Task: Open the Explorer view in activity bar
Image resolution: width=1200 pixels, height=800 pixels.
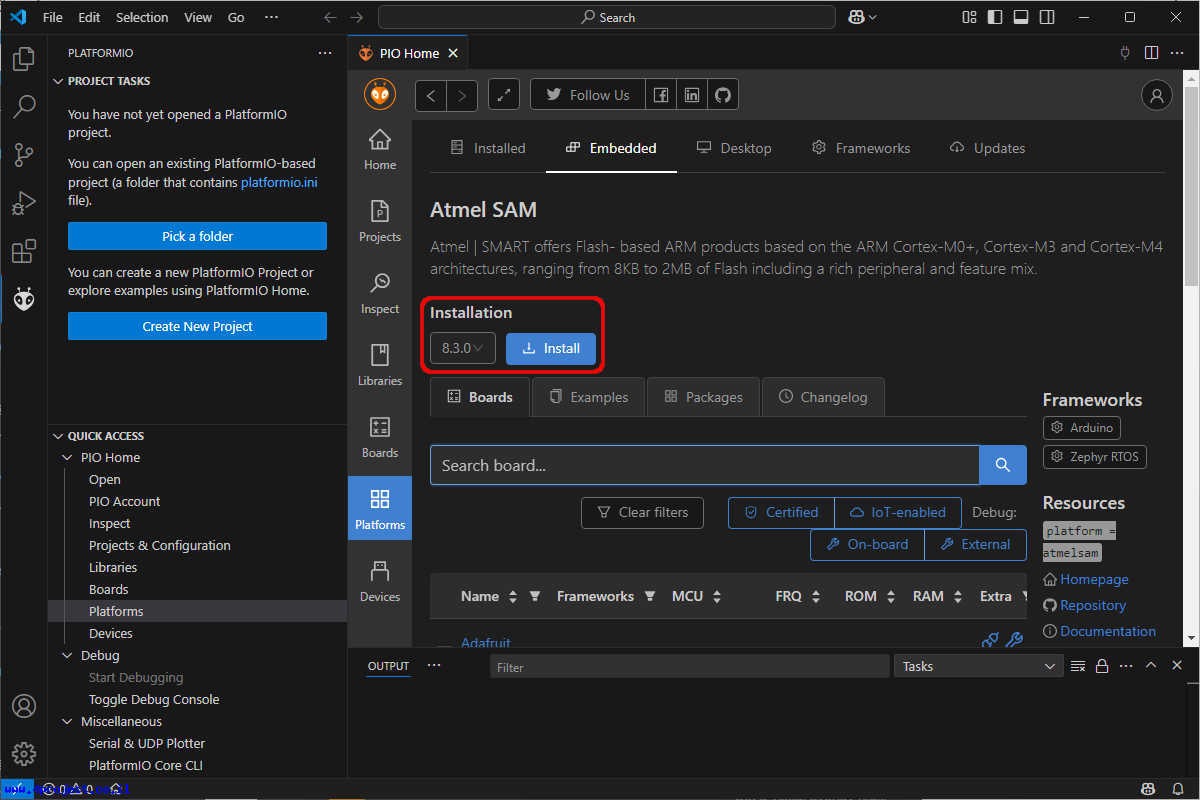Action: 24,59
